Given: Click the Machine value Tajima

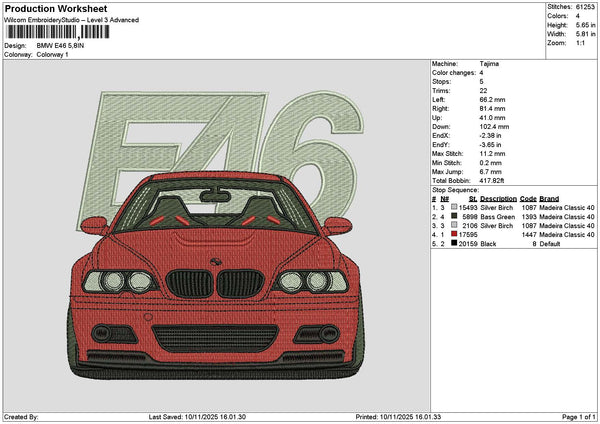Looking at the screenshot, I should tap(490, 63).
